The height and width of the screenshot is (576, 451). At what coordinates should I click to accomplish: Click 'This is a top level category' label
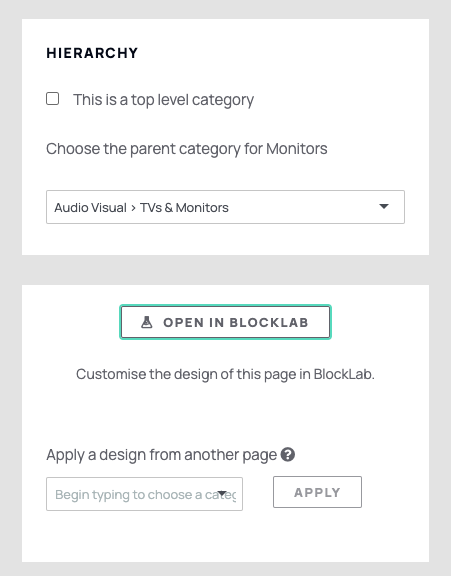point(163,100)
